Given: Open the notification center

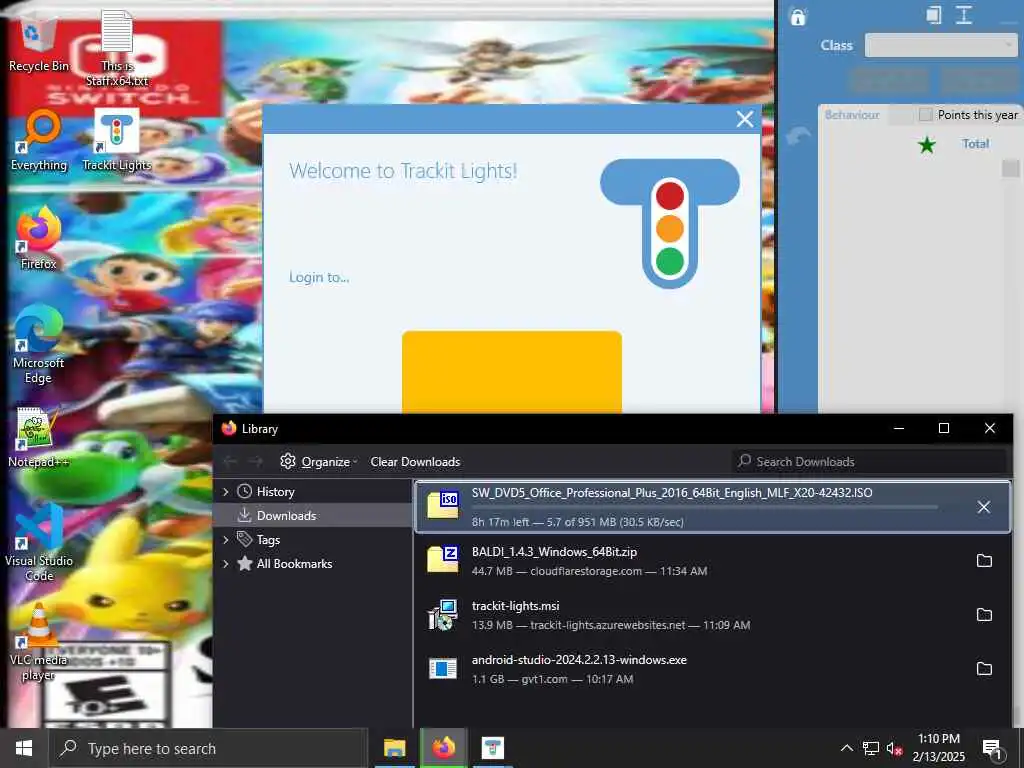Looking at the screenshot, I should point(992,750).
